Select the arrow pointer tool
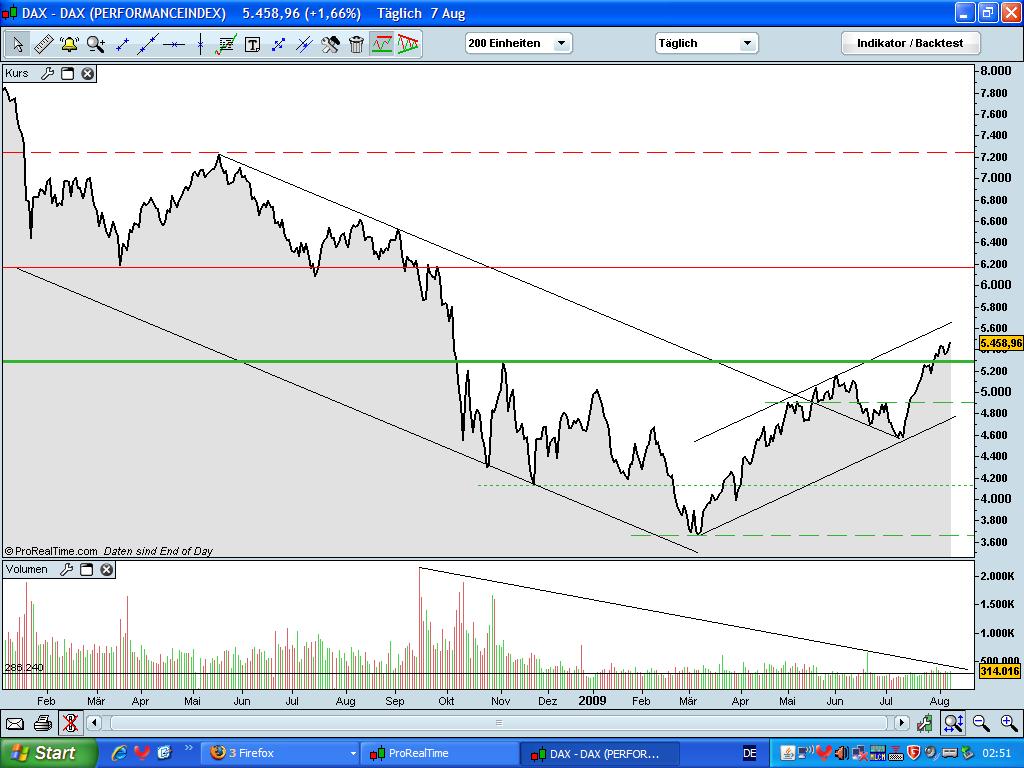Image resolution: width=1024 pixels, height=768 pixels. (18, 44)
